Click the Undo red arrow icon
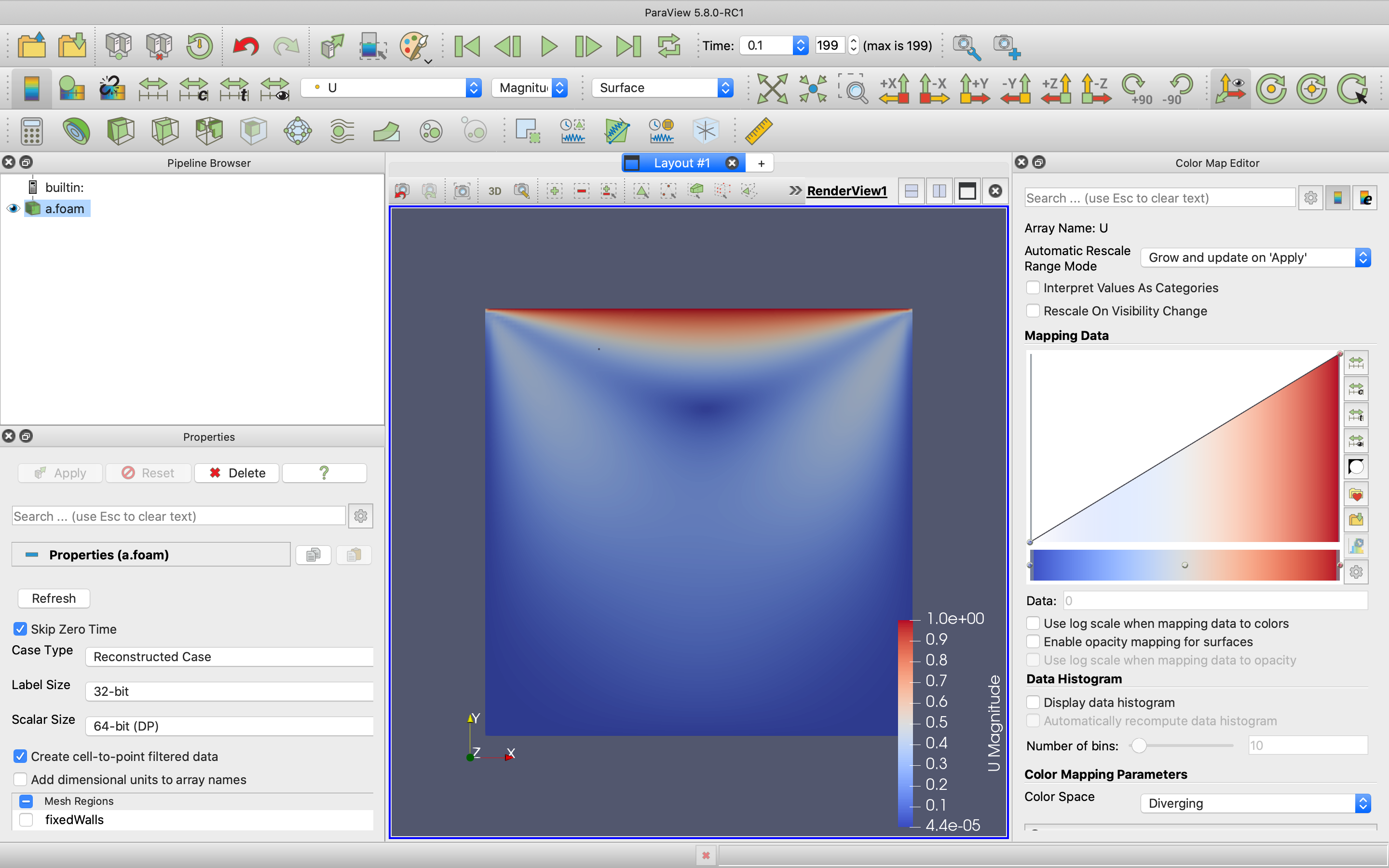This screenshot has height=868, width=1389. [245, 46]
